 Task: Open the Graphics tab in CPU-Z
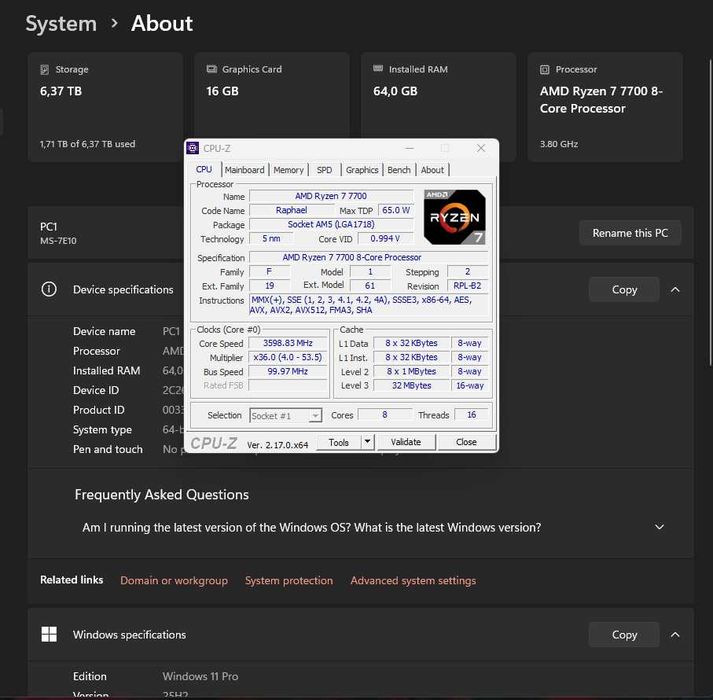[x=362, y=170]
